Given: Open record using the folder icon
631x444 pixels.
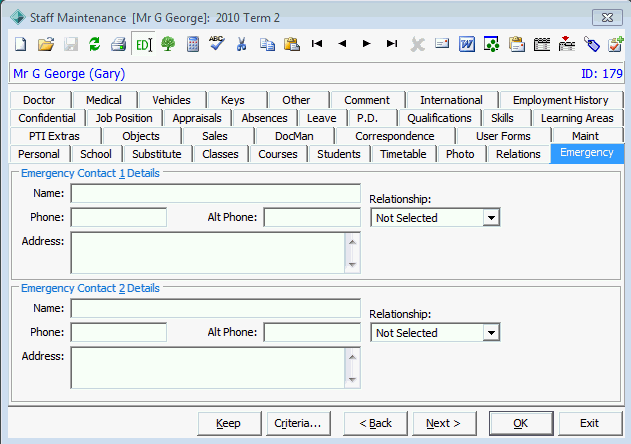Looking at the screenshot, I should click(x=46, y=43).
